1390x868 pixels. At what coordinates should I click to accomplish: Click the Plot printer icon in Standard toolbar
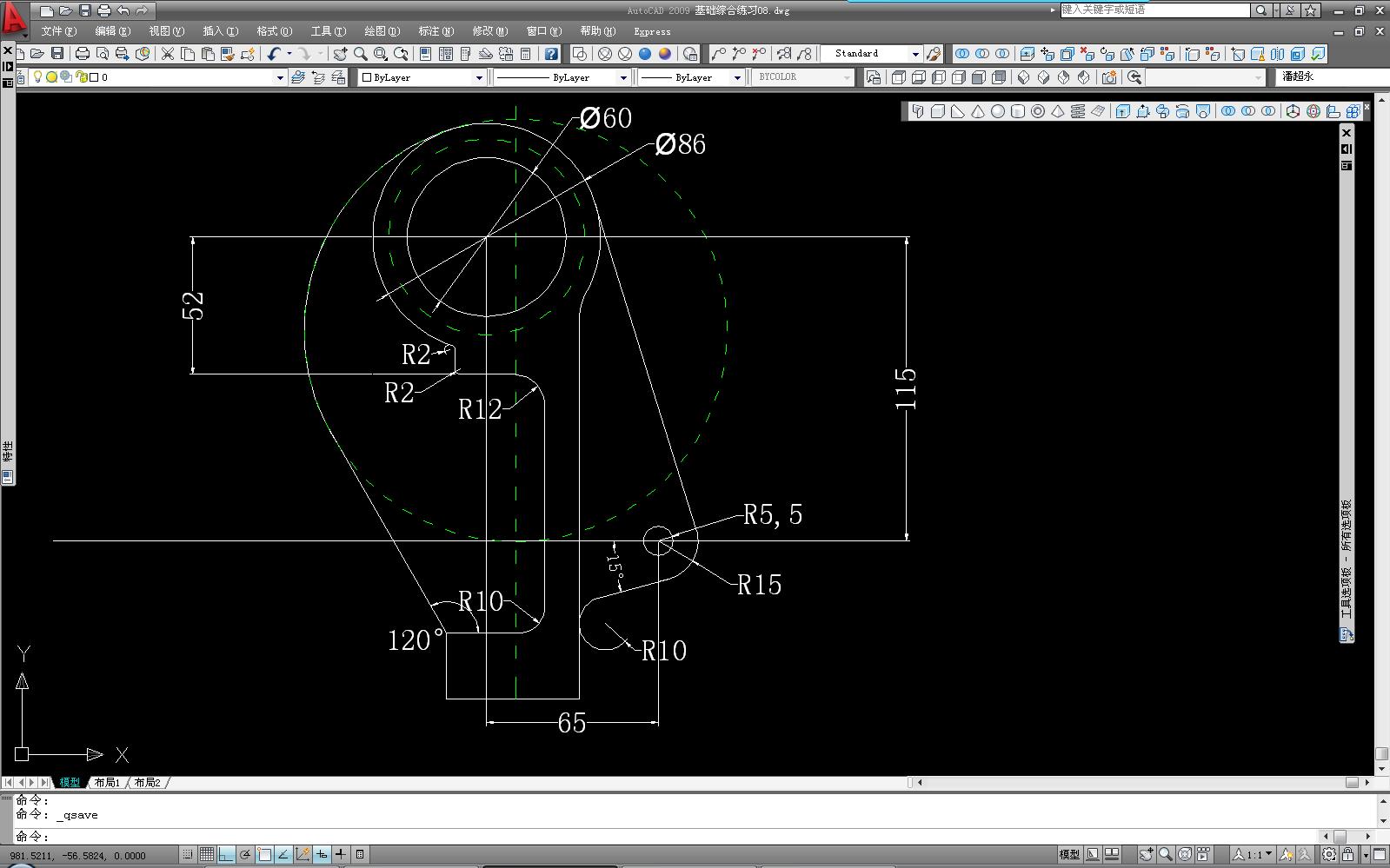(83, 54)
